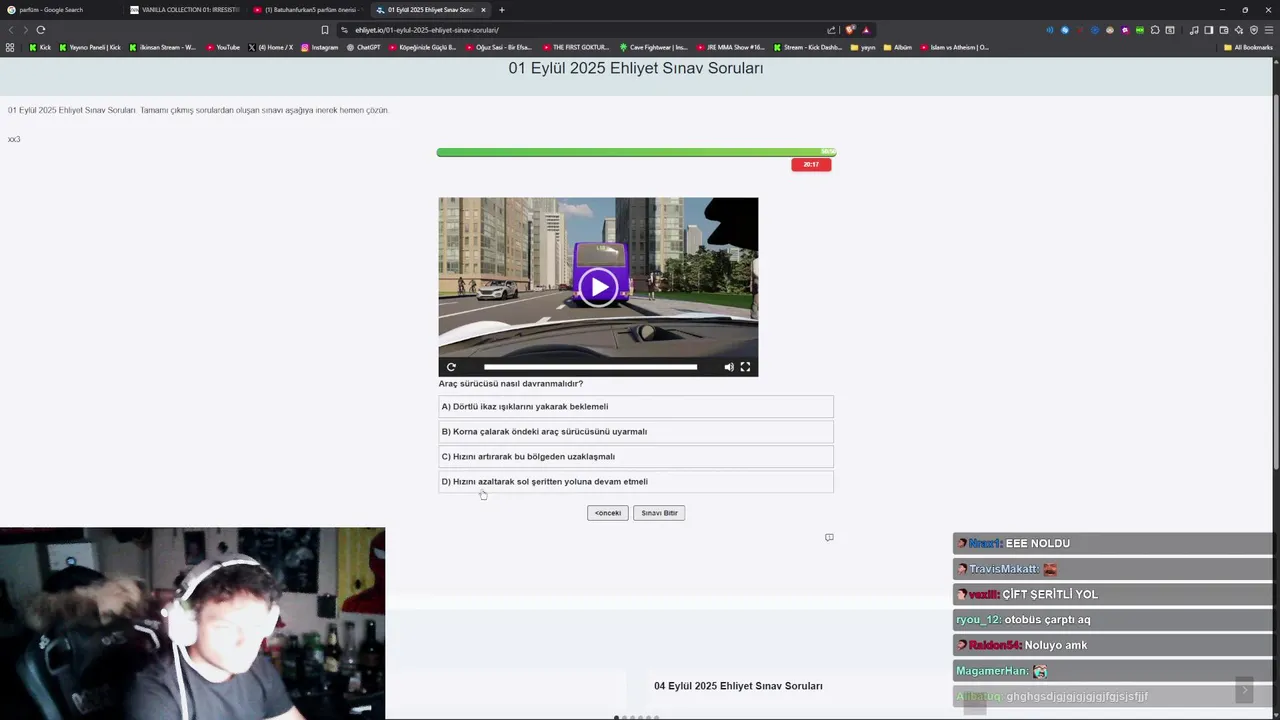Click the green exam progress bar
Image resolution: width=1280 pixels, height=720 pixels.
tap(636, 152)
